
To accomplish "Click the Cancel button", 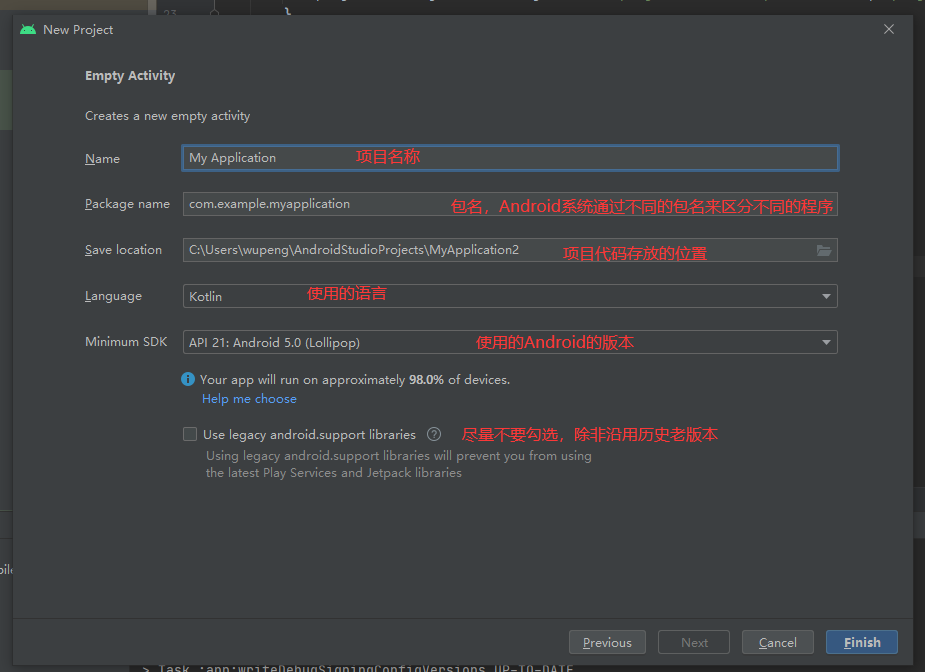I will (778, 642).
